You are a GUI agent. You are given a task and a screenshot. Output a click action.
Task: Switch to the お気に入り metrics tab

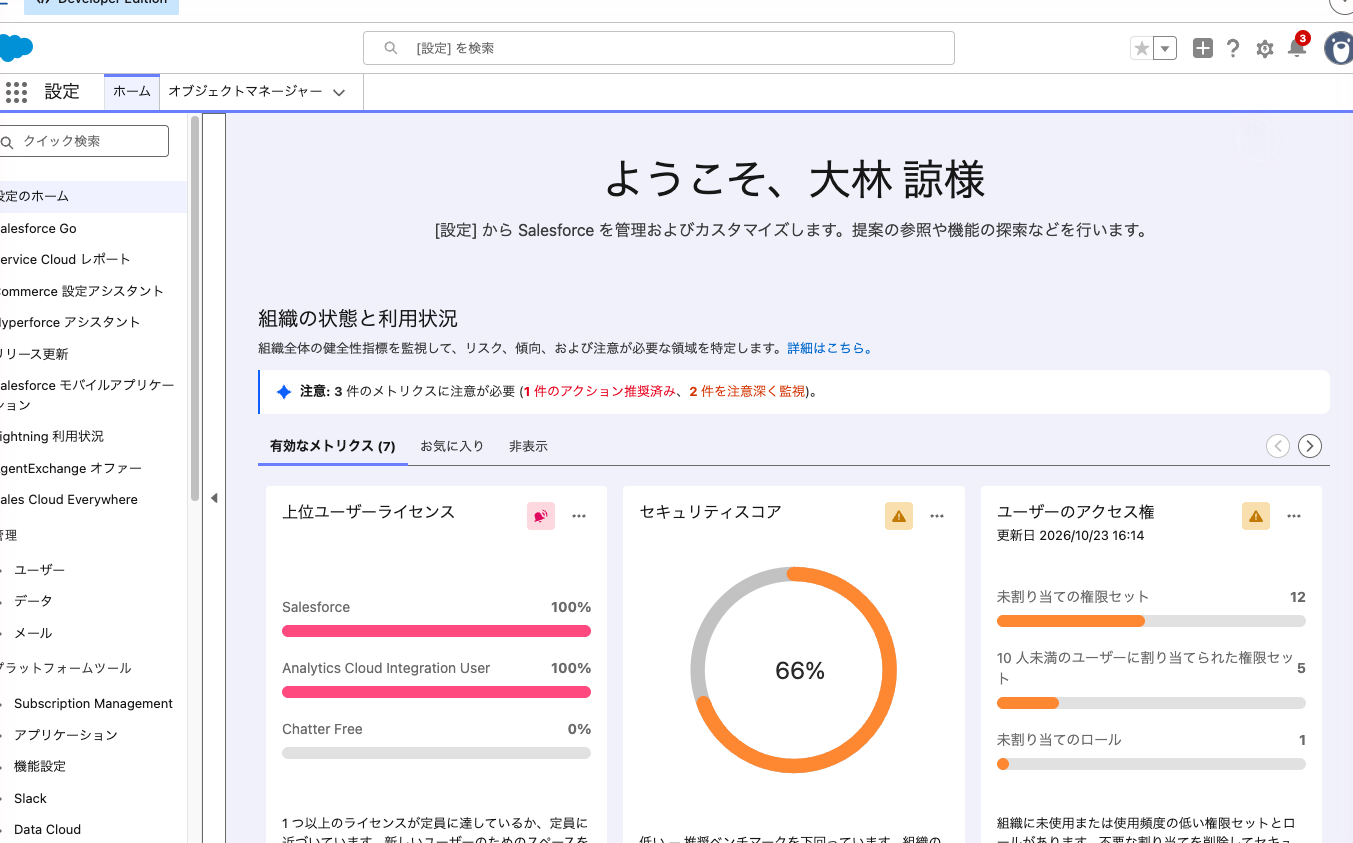(452, 446)
